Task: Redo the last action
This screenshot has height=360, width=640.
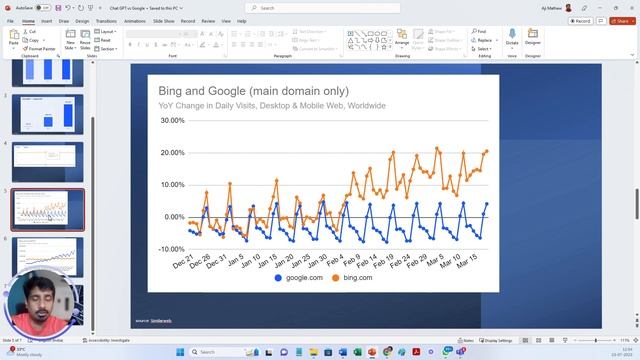Action: pos(80,8)
